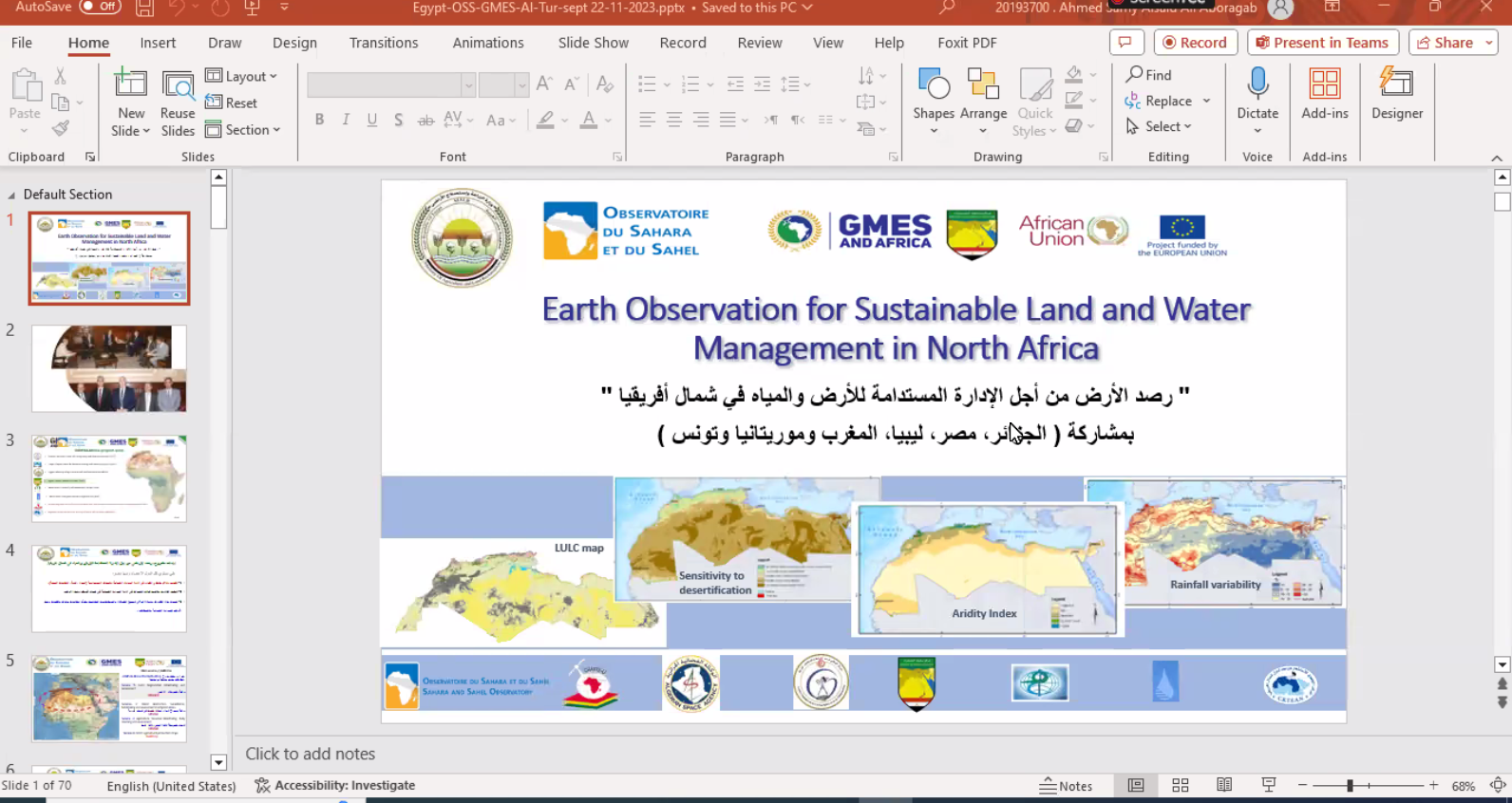Image resolution: width=1512 pixels, height=803 pixels.
Task: Toggle the AutoSave switch
Action: point(100,7)
